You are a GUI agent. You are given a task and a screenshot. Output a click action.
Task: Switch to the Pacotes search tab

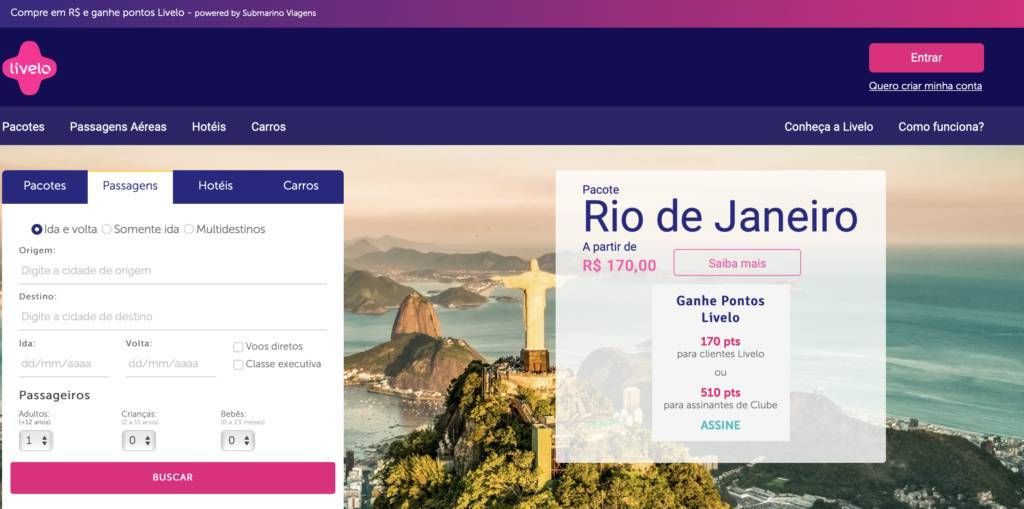tap(45, 186)
